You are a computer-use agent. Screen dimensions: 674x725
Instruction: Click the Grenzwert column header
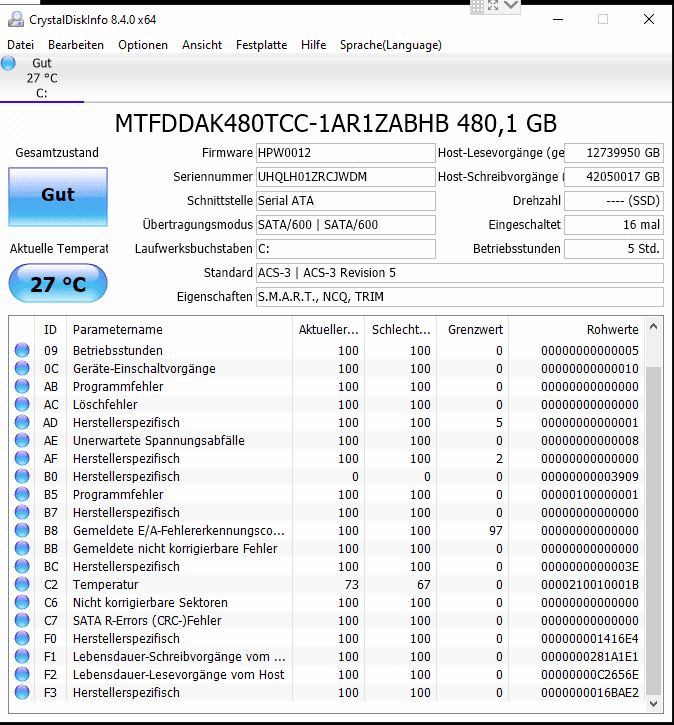473,330
